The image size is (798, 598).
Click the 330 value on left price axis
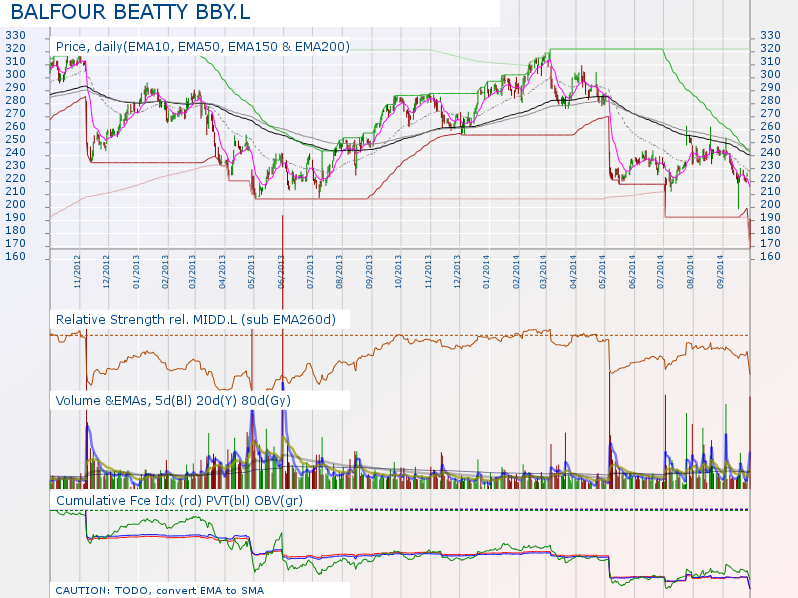15,36
